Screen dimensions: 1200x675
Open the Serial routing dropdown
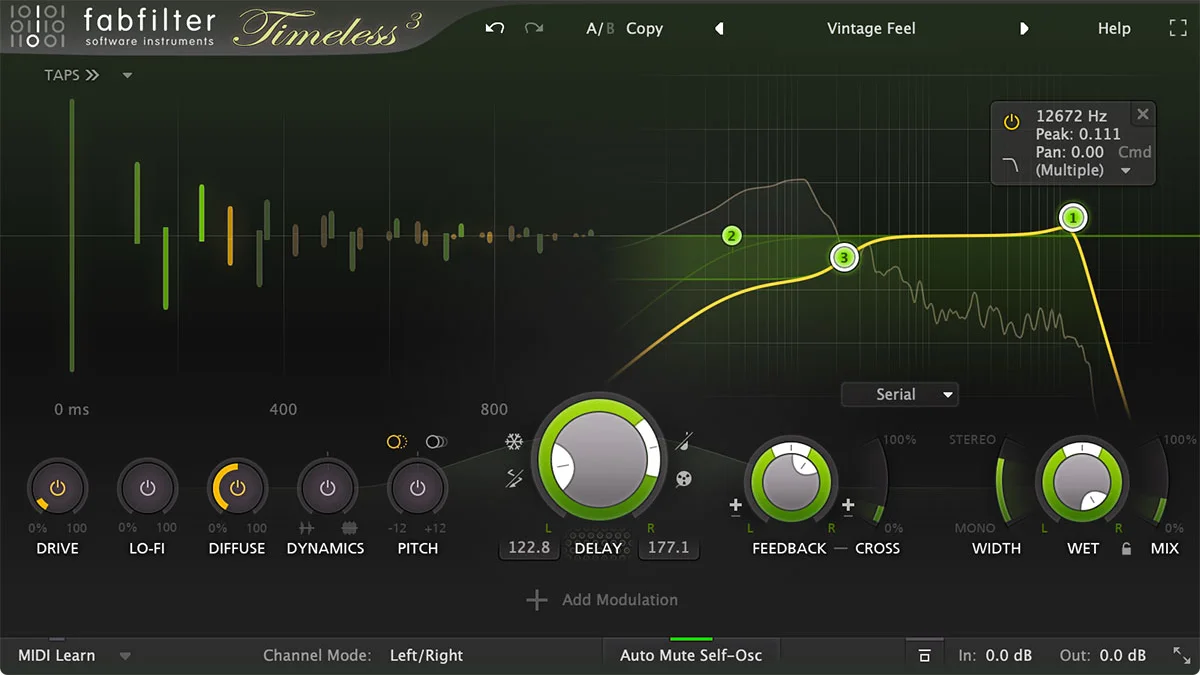coord(898,394)
